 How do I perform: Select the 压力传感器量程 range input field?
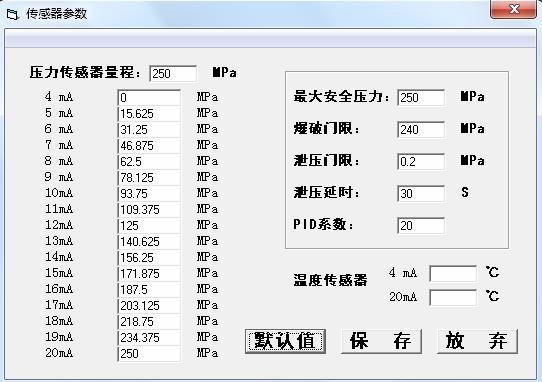tap(173, 73)
